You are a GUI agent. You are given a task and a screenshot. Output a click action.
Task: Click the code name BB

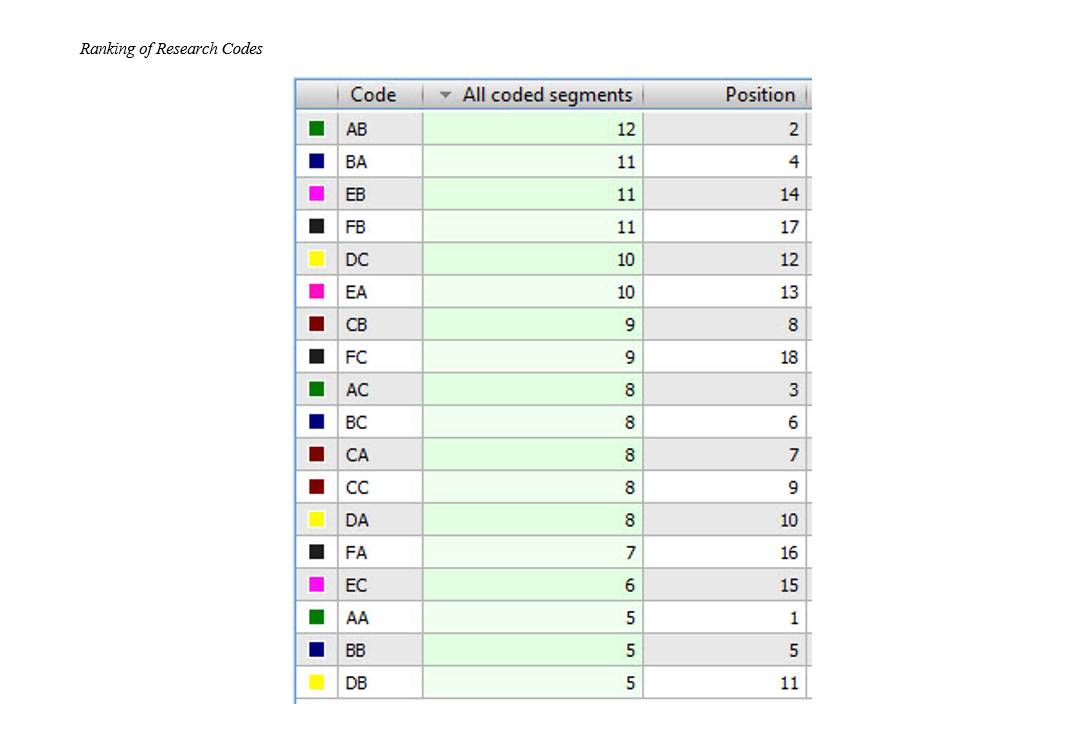click(356, 650)
